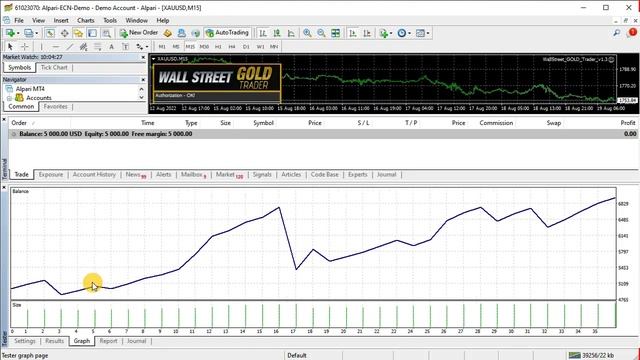Image resolution: width=640 pixels, height=360 pixels.
Task: Toggle the Strategy Tester toolbar icon
Action: point(107,33)
